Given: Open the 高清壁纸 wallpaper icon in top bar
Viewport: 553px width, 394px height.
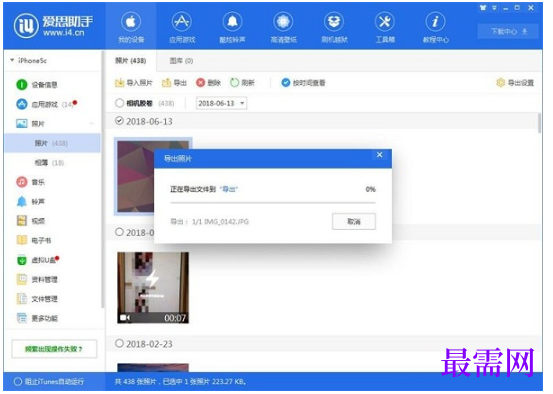Looking at the screenshot, I should pyautogui.click(x=283, y=27).
